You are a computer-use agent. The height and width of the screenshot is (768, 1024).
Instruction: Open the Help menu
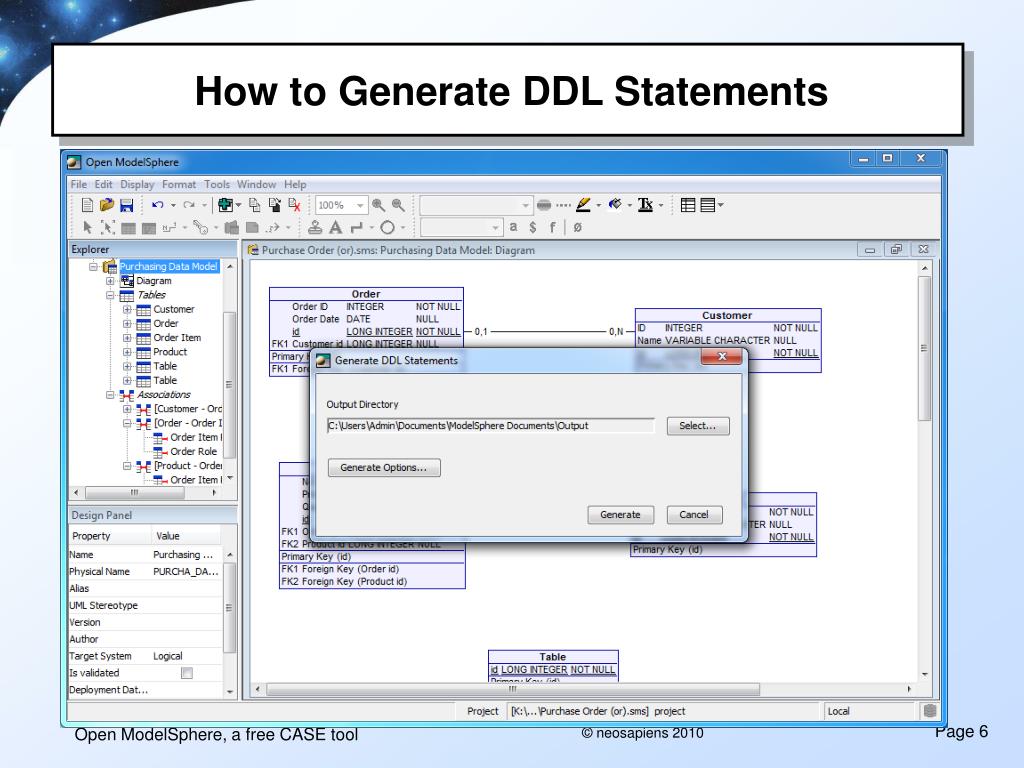(x=295, y=185)
